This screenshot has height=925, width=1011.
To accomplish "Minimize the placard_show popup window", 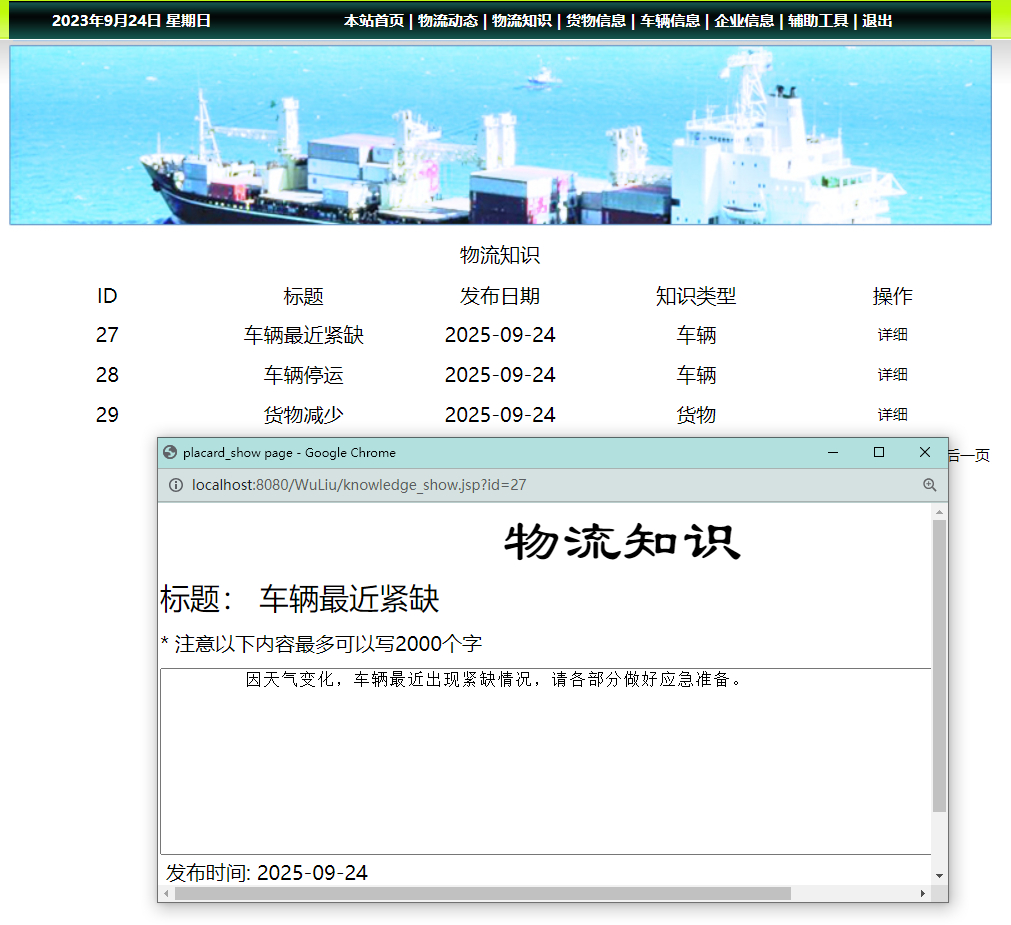I will point(833,452).
